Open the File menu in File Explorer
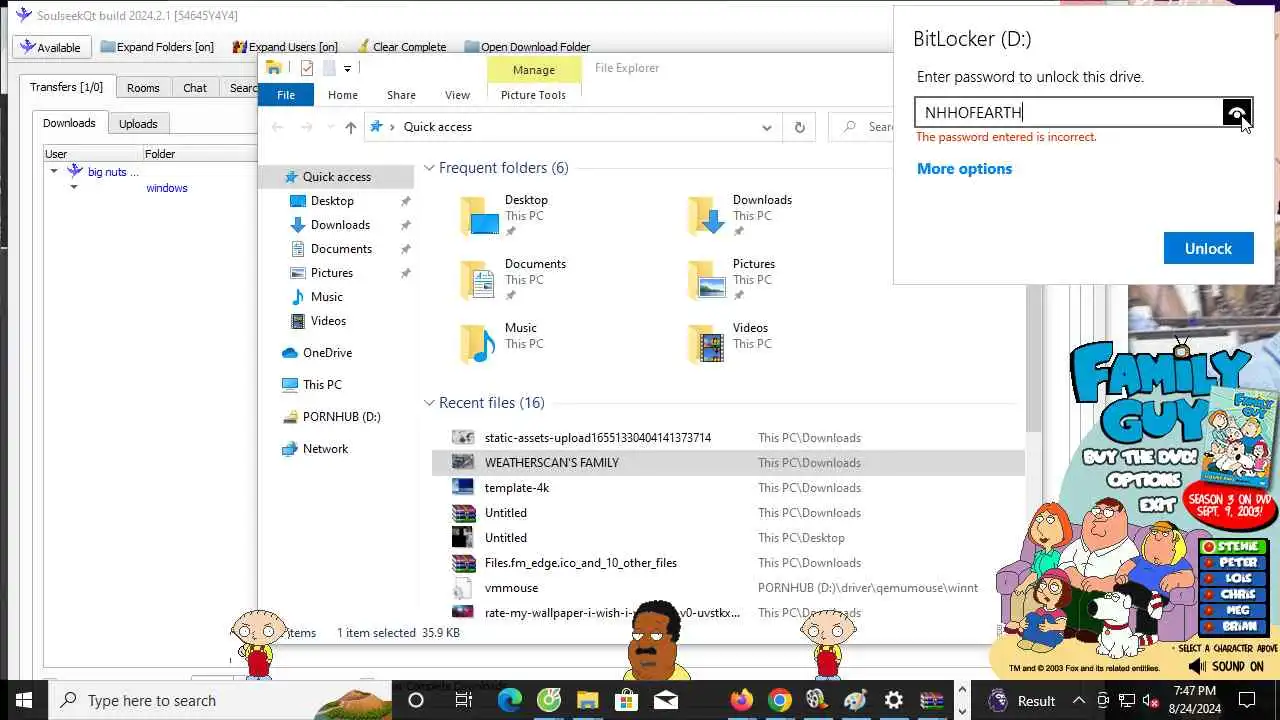The image size is (1280, 720). (286, 95)
